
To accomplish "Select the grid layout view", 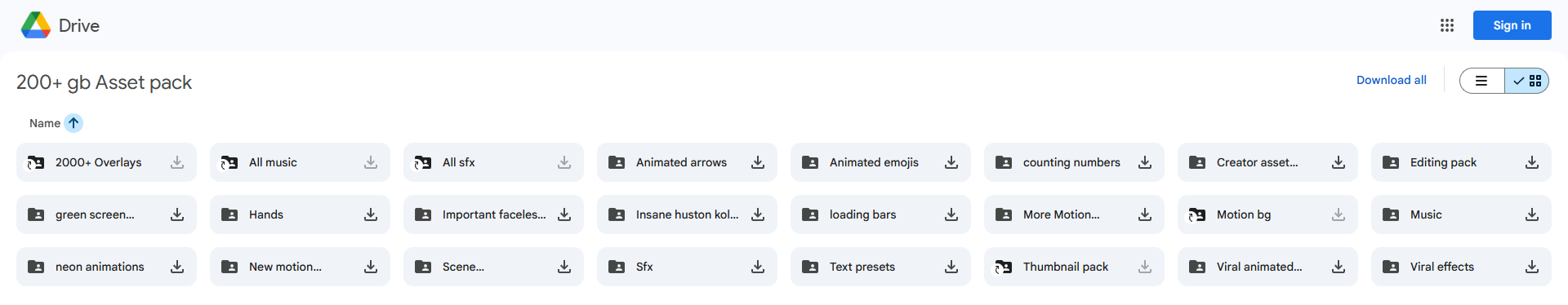I will [x=1527, y=81].
